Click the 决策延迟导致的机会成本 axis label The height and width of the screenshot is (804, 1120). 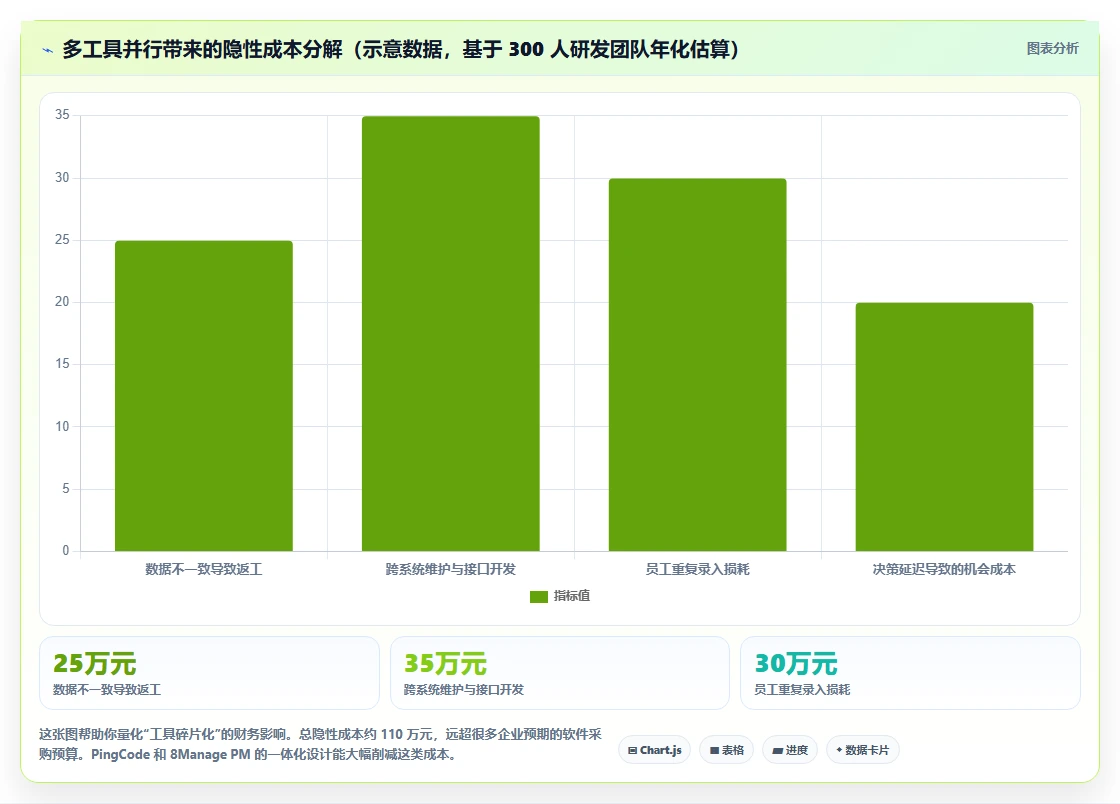tap(944, 569)
